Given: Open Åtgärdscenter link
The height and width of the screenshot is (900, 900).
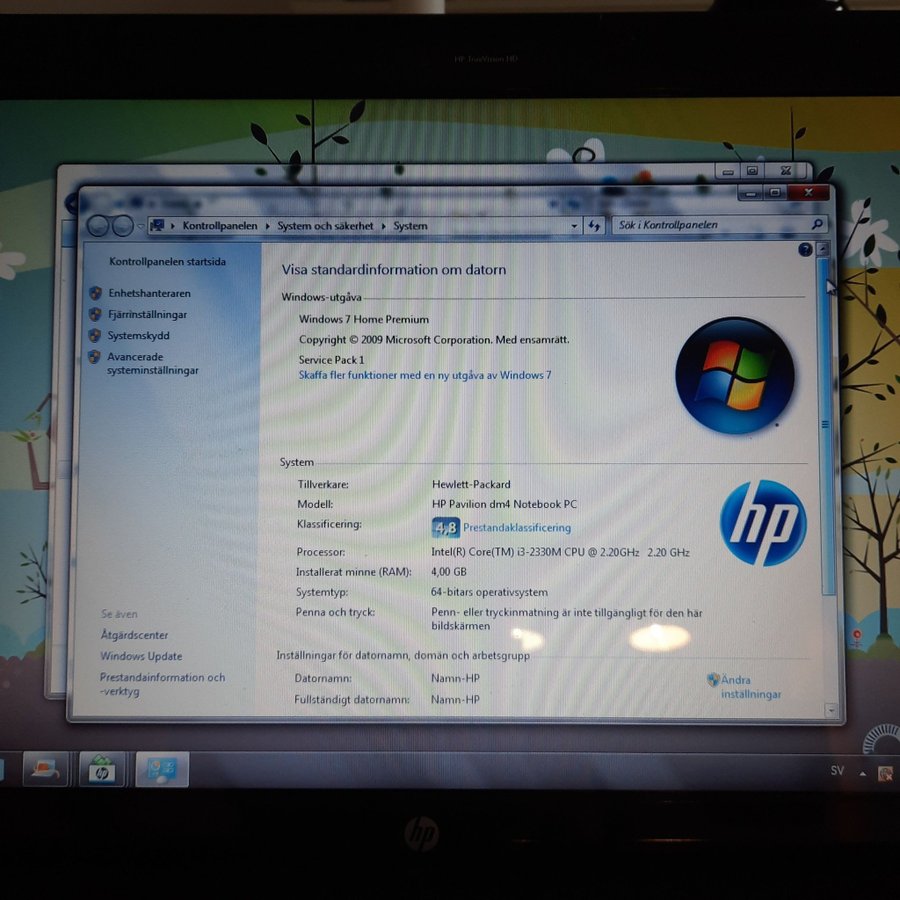Looking at the screenshot, I should point(134,635).
